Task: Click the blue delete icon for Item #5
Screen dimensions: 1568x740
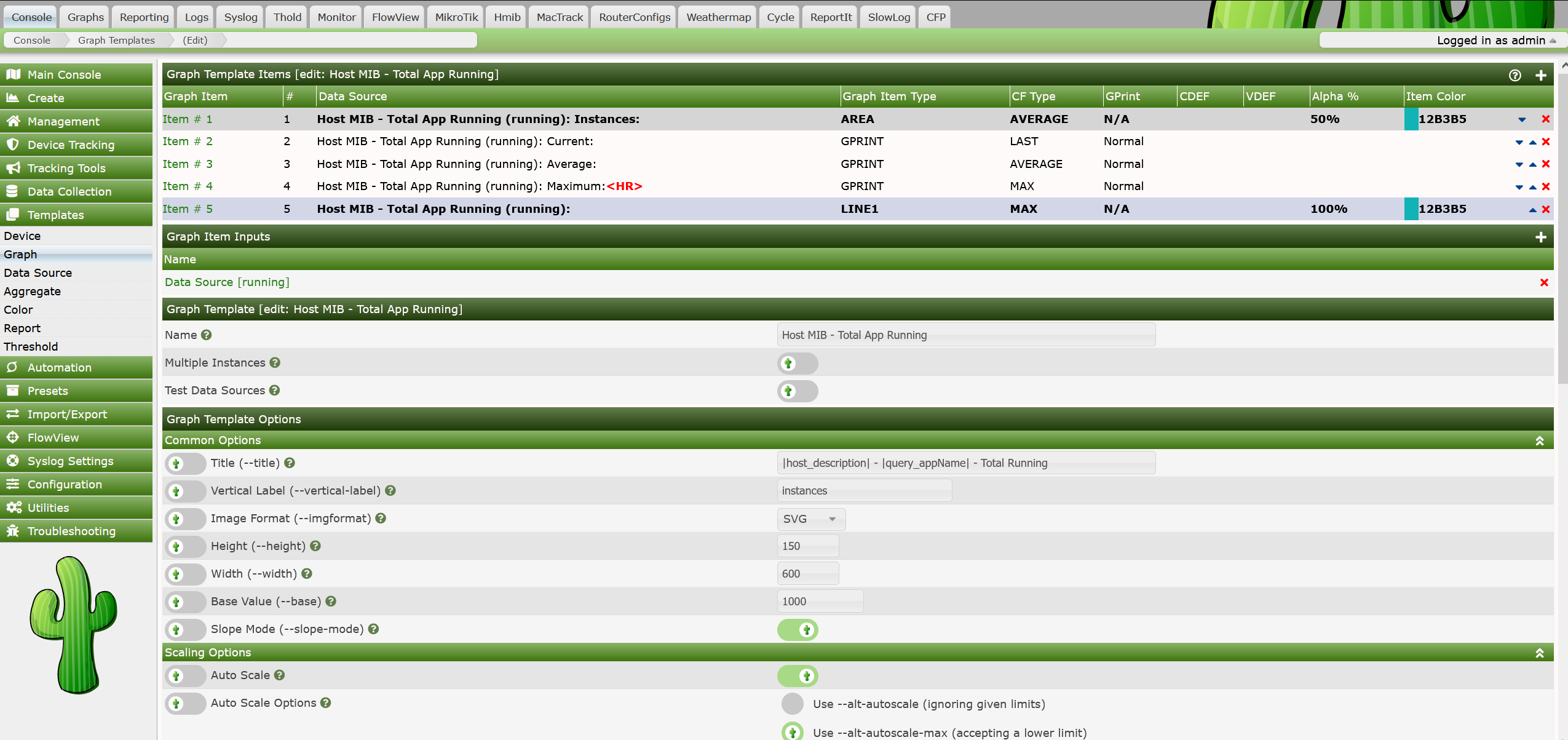Action: point(1549,208)
